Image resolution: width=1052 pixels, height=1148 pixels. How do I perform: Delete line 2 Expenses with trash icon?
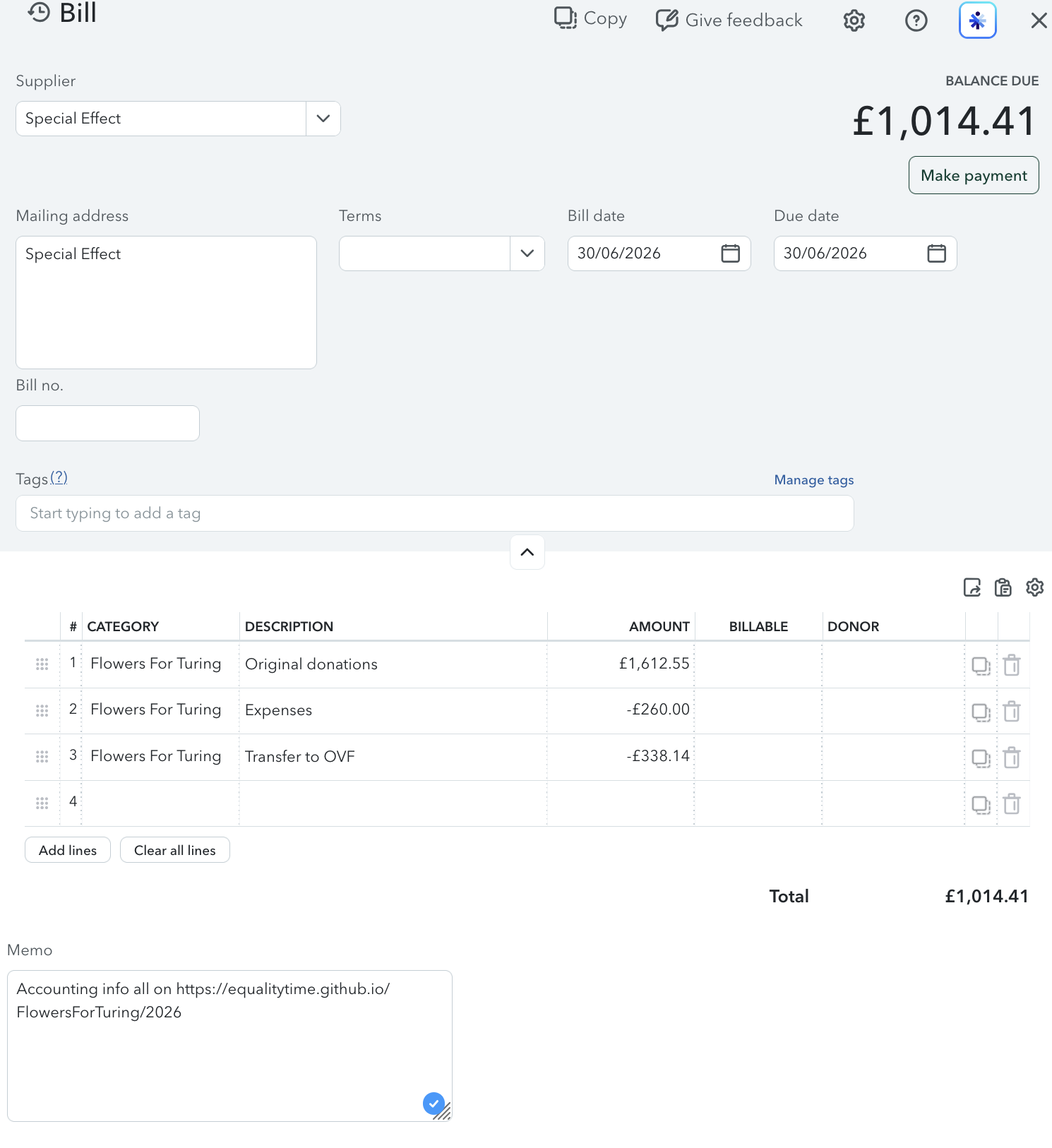[x=1012, y=711]
